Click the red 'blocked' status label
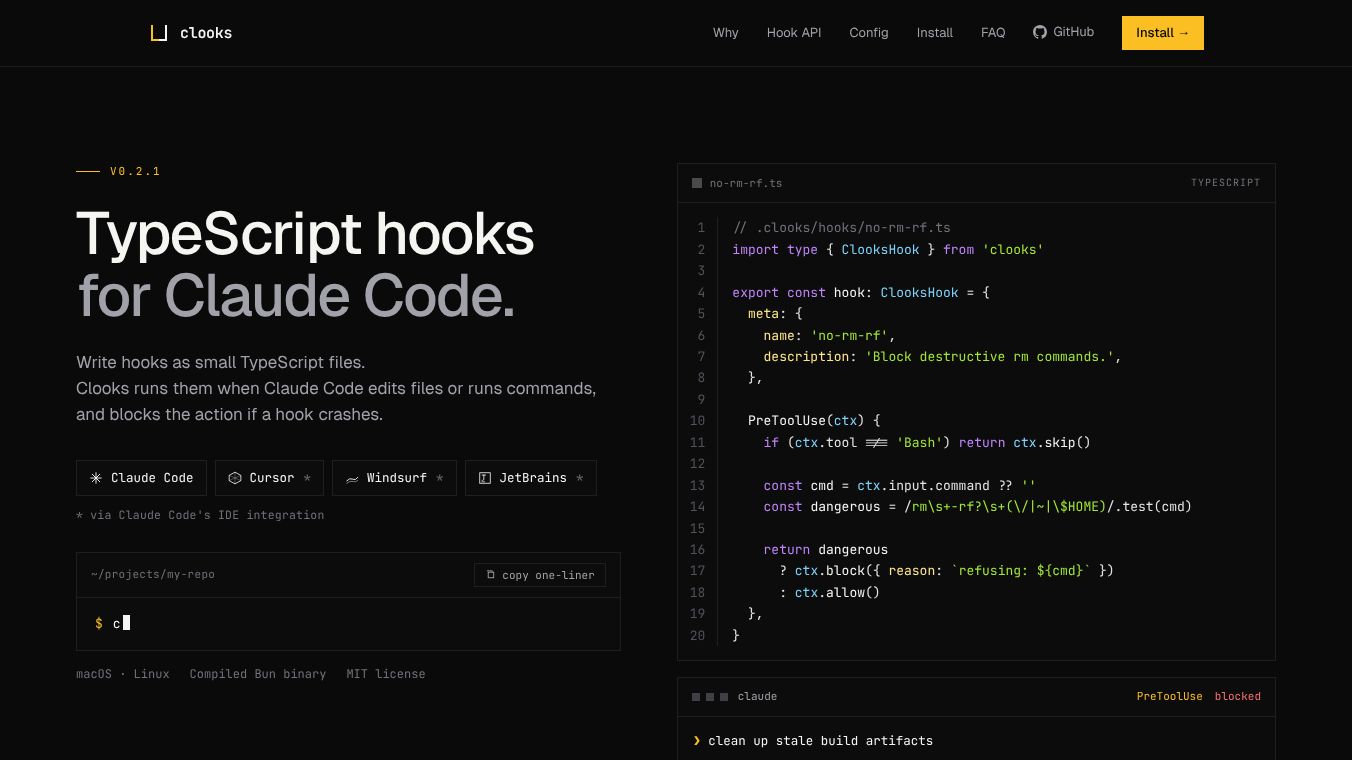The height and width of the screenshot is (760, 1352). [x=1238, y=697]
